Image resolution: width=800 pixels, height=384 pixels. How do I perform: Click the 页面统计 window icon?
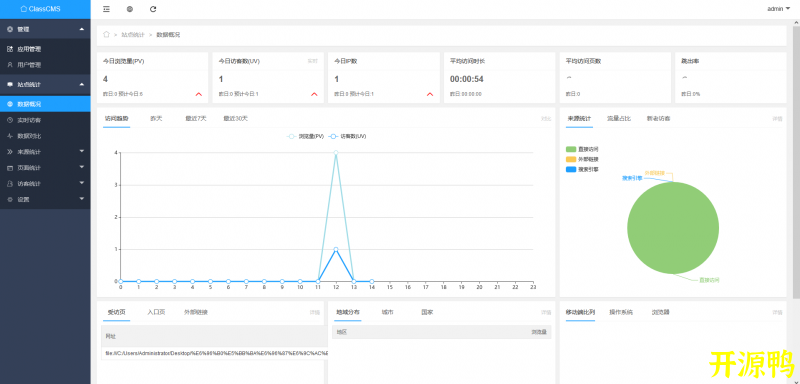tap(10, 168)
